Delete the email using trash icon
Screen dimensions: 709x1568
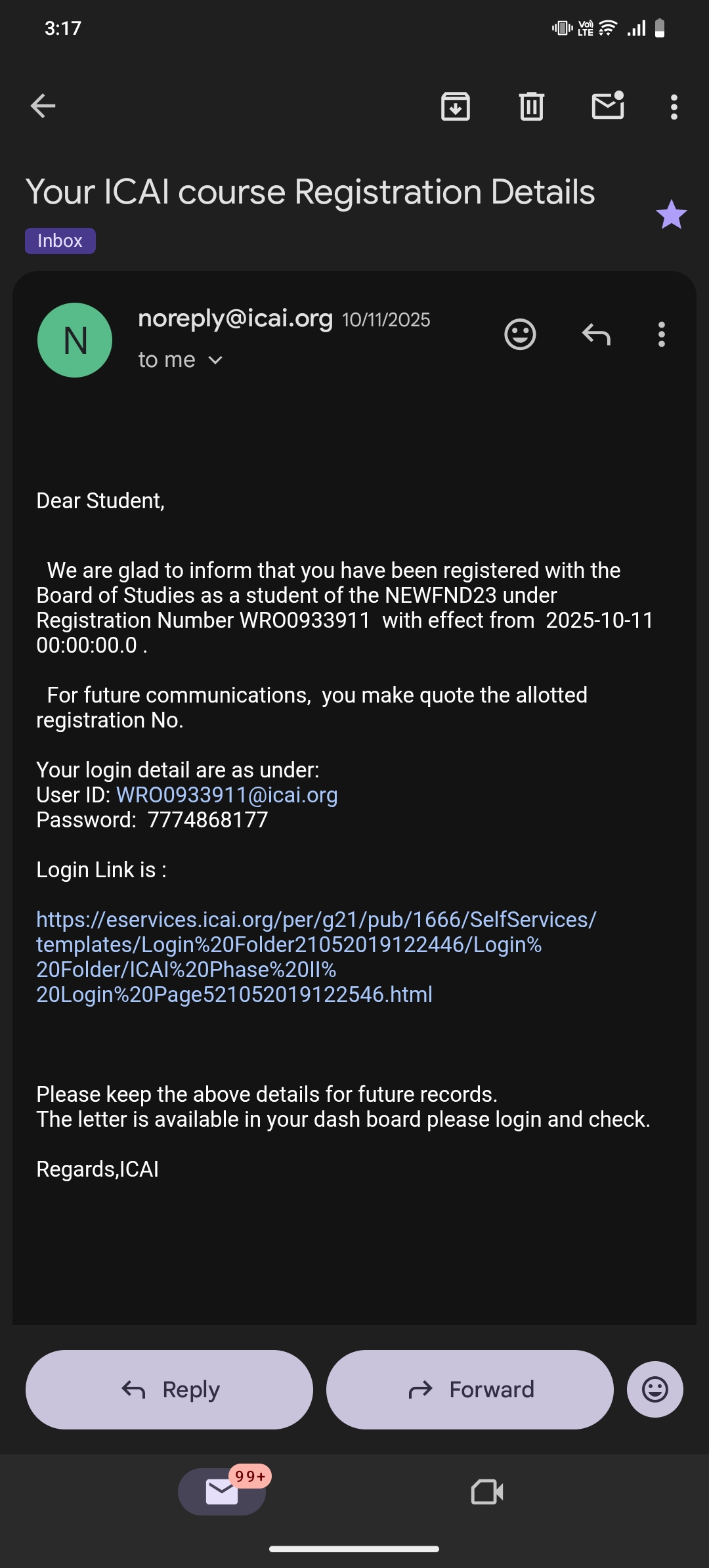532,106
